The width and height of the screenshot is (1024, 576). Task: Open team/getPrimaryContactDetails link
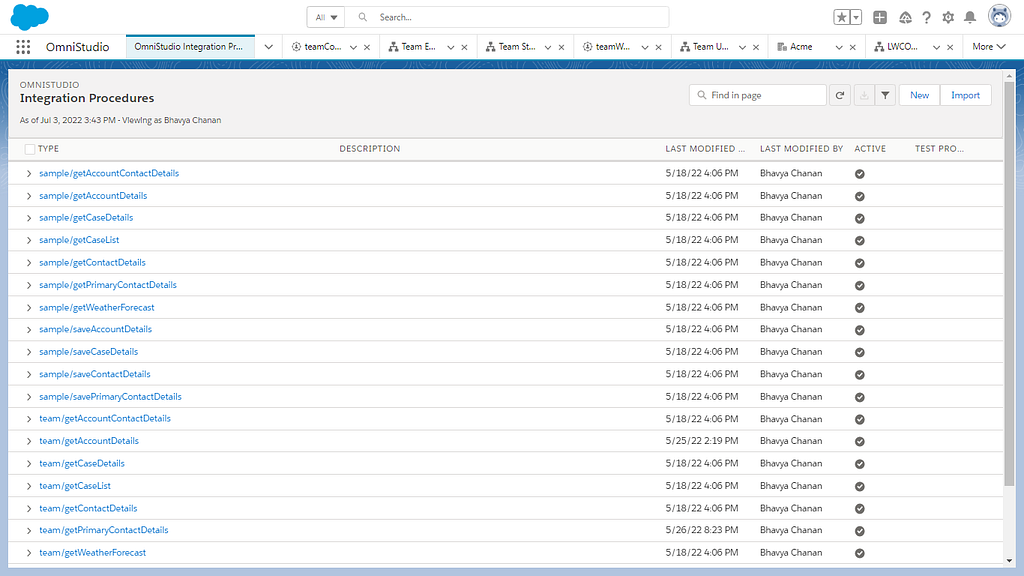click(104, 530)
